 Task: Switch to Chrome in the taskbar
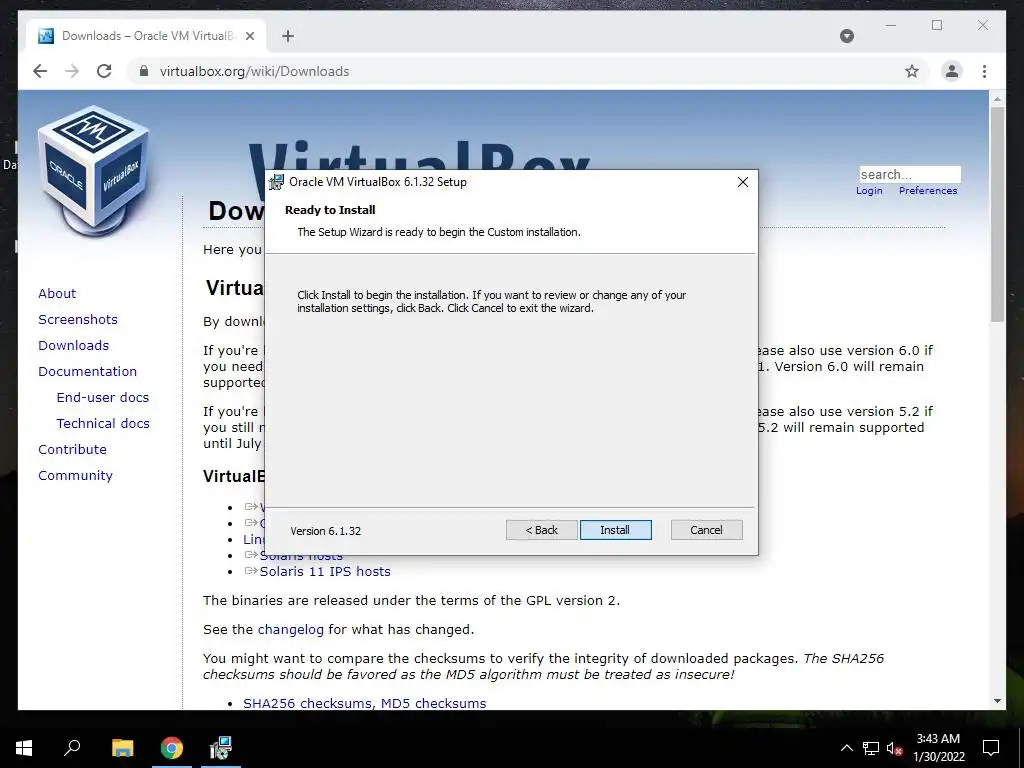[x=172, y=748]
